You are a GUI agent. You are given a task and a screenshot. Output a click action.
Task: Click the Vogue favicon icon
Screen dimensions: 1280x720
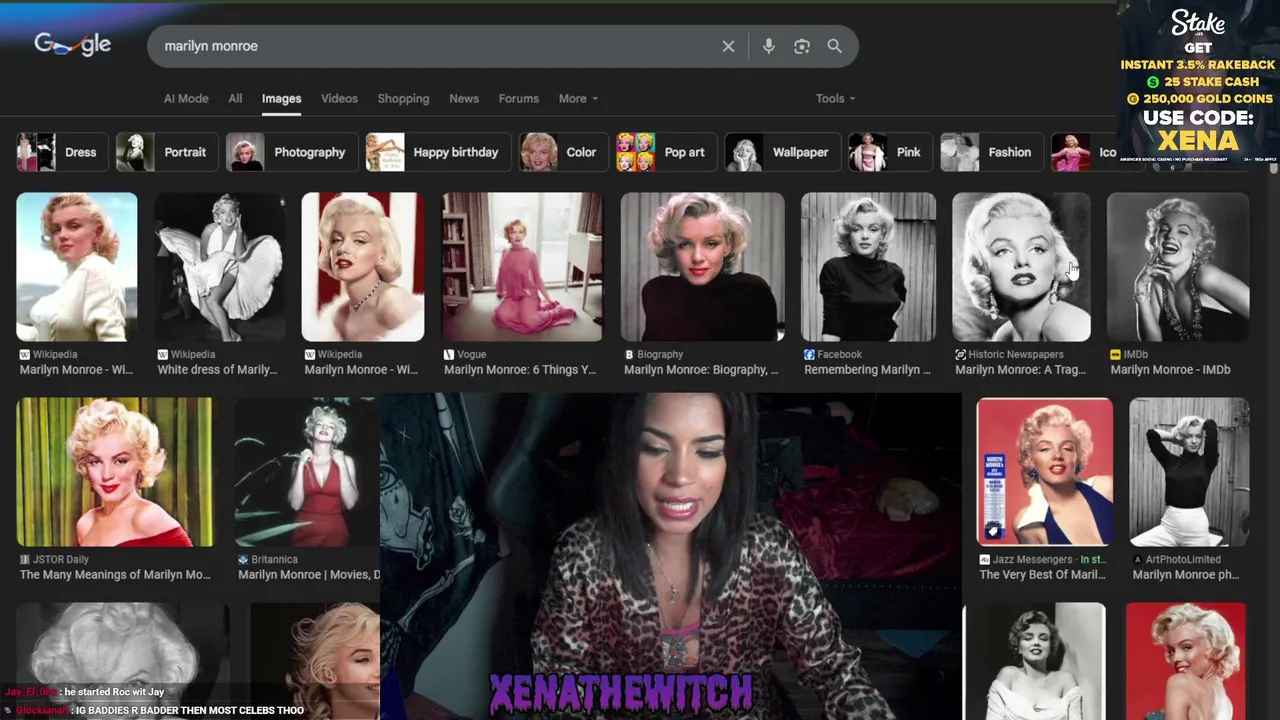(449, 354)
